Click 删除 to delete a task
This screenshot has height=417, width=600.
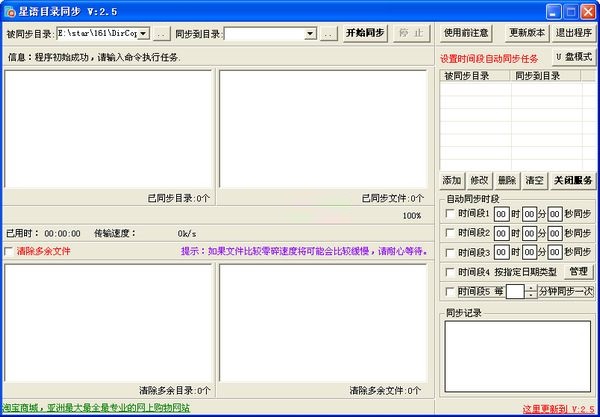click(x=507, y=181)
